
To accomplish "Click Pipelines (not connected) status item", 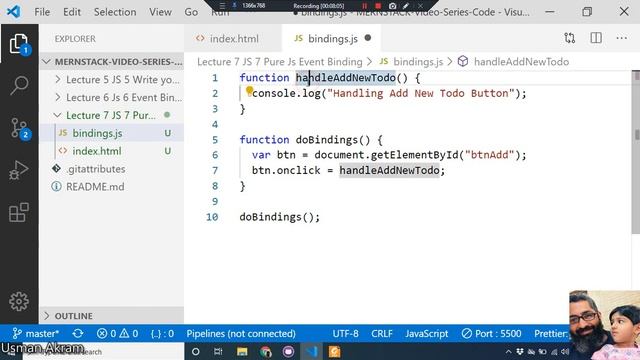I will click(241, 333).
